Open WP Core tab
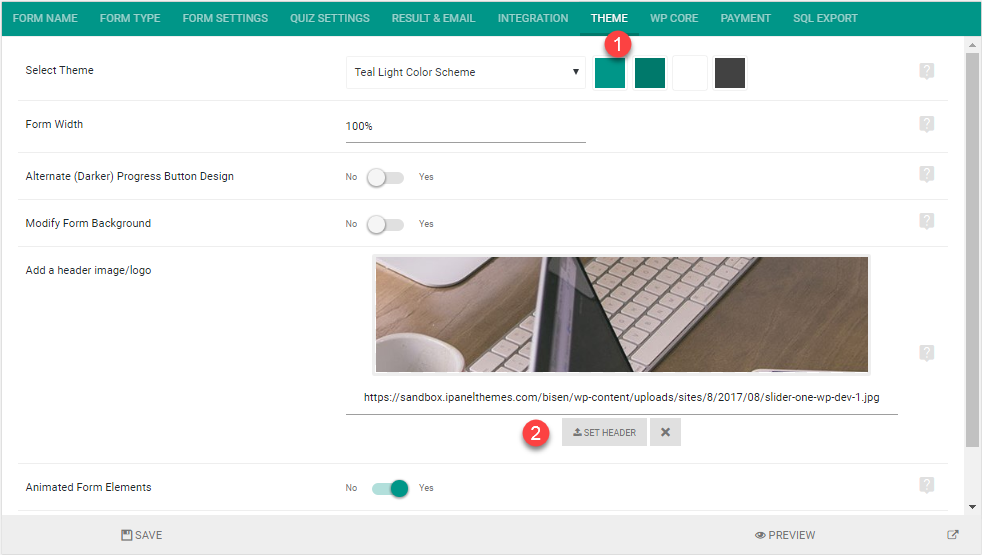 click(674, 18)
